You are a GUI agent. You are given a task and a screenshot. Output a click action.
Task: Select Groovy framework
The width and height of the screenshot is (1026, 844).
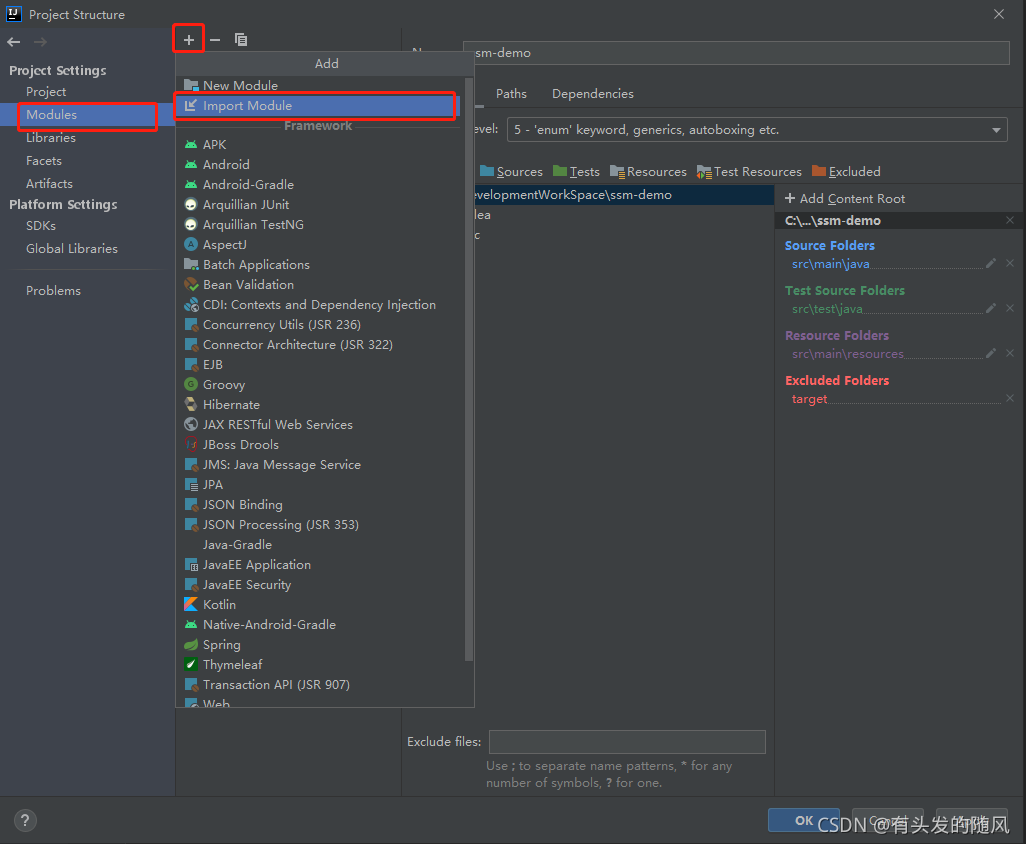[321, 385]
